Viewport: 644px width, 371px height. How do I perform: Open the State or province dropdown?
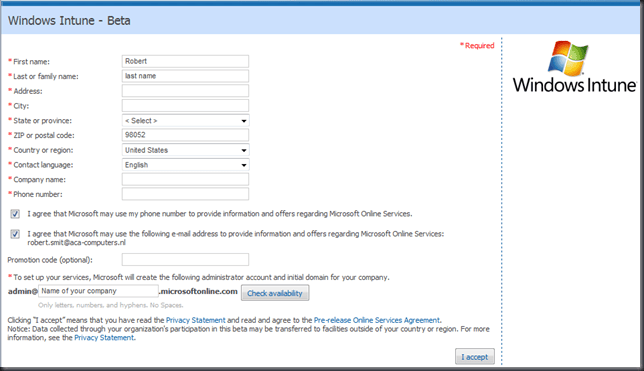185,120
